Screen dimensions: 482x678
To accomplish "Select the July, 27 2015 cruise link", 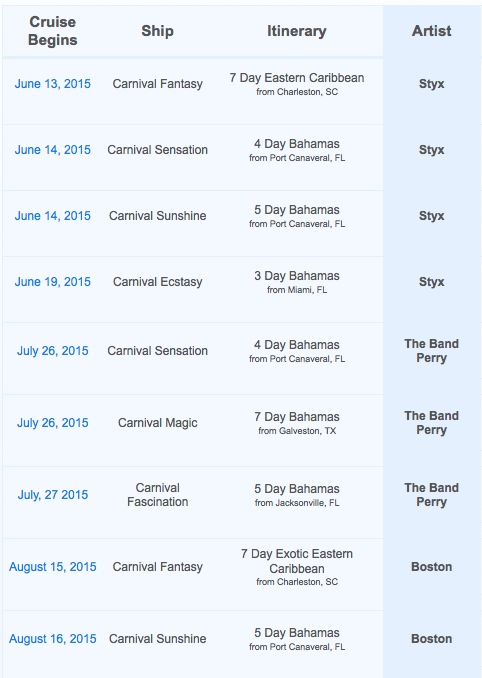I will 53,495.
